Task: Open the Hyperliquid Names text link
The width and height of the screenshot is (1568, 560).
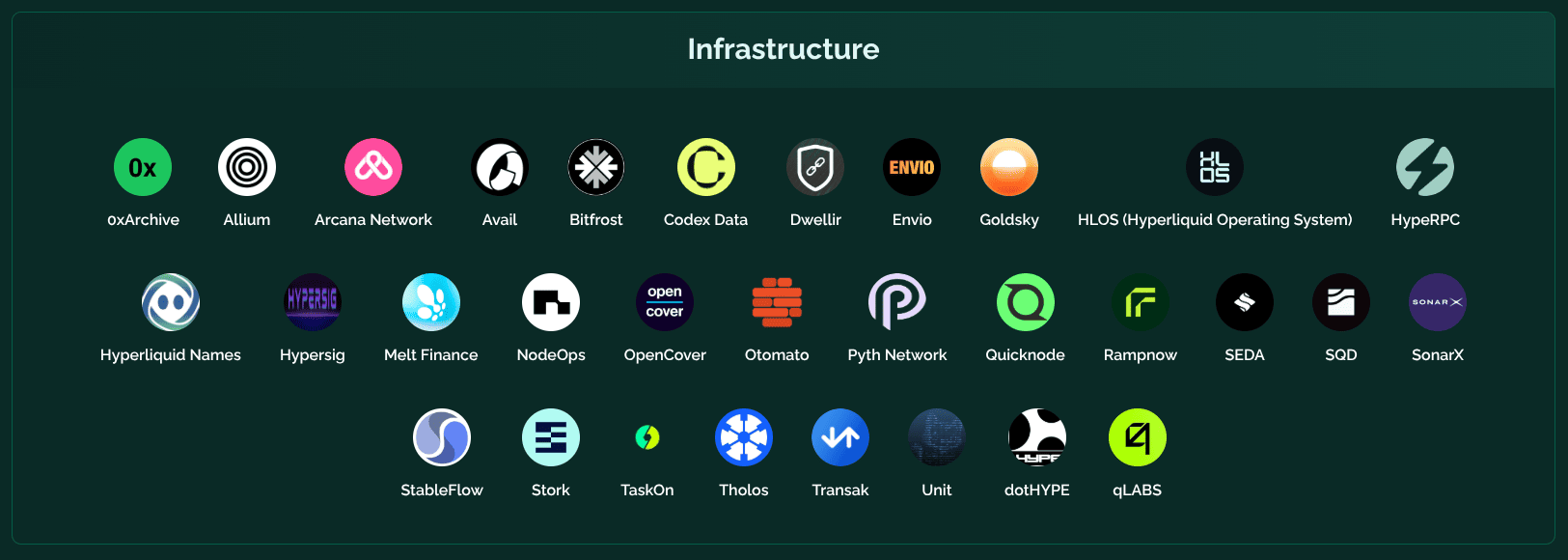Action: [171, 355]
